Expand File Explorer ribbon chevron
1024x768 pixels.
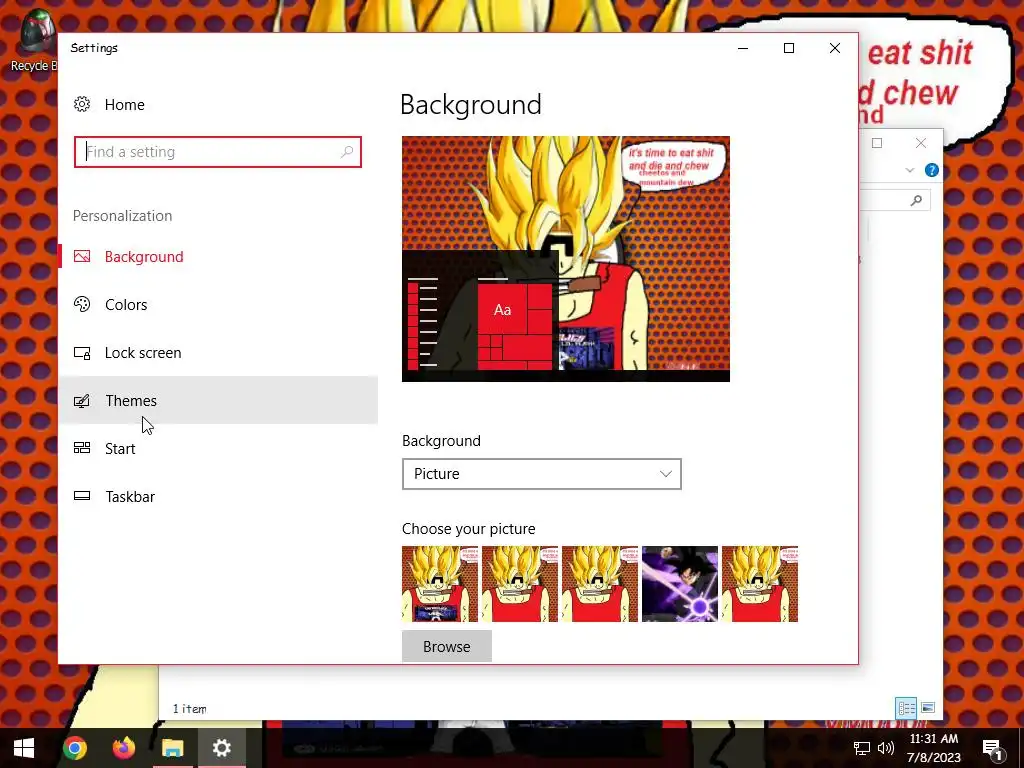tap(910, 170)
